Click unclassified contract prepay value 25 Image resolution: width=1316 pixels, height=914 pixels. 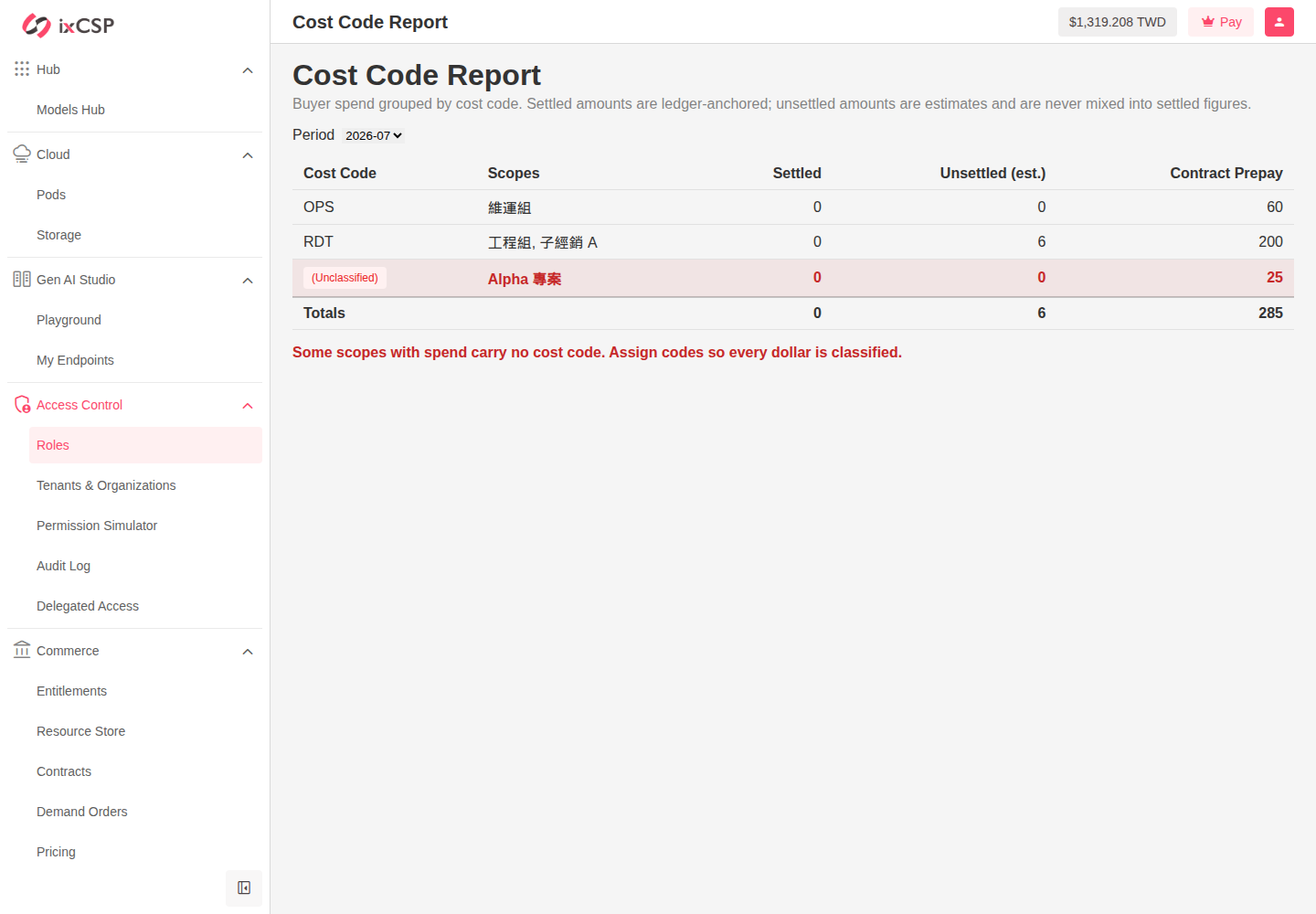coord(1275,277)
